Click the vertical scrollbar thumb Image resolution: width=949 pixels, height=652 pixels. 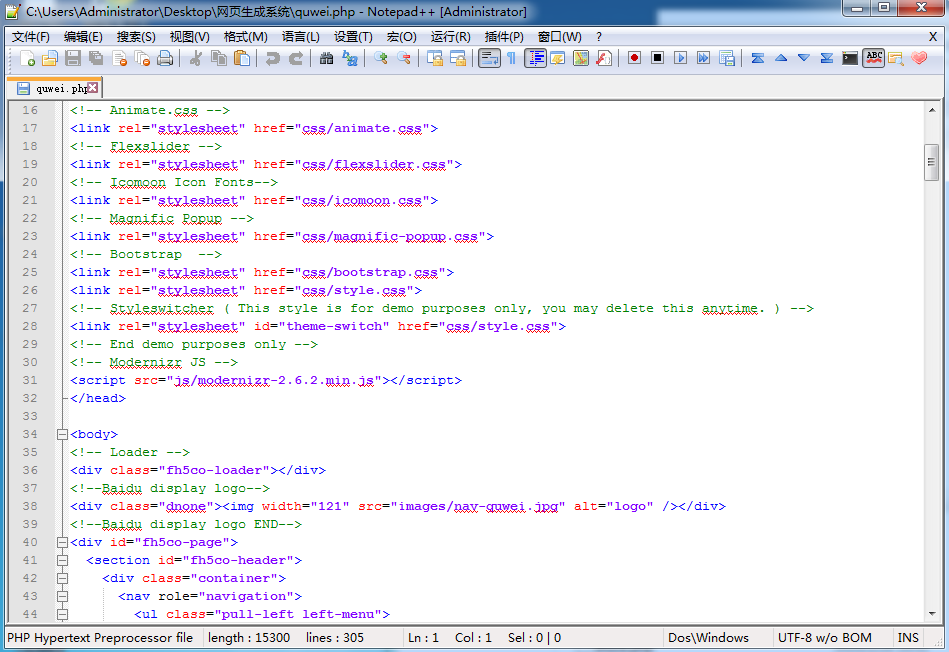(932, 162)
